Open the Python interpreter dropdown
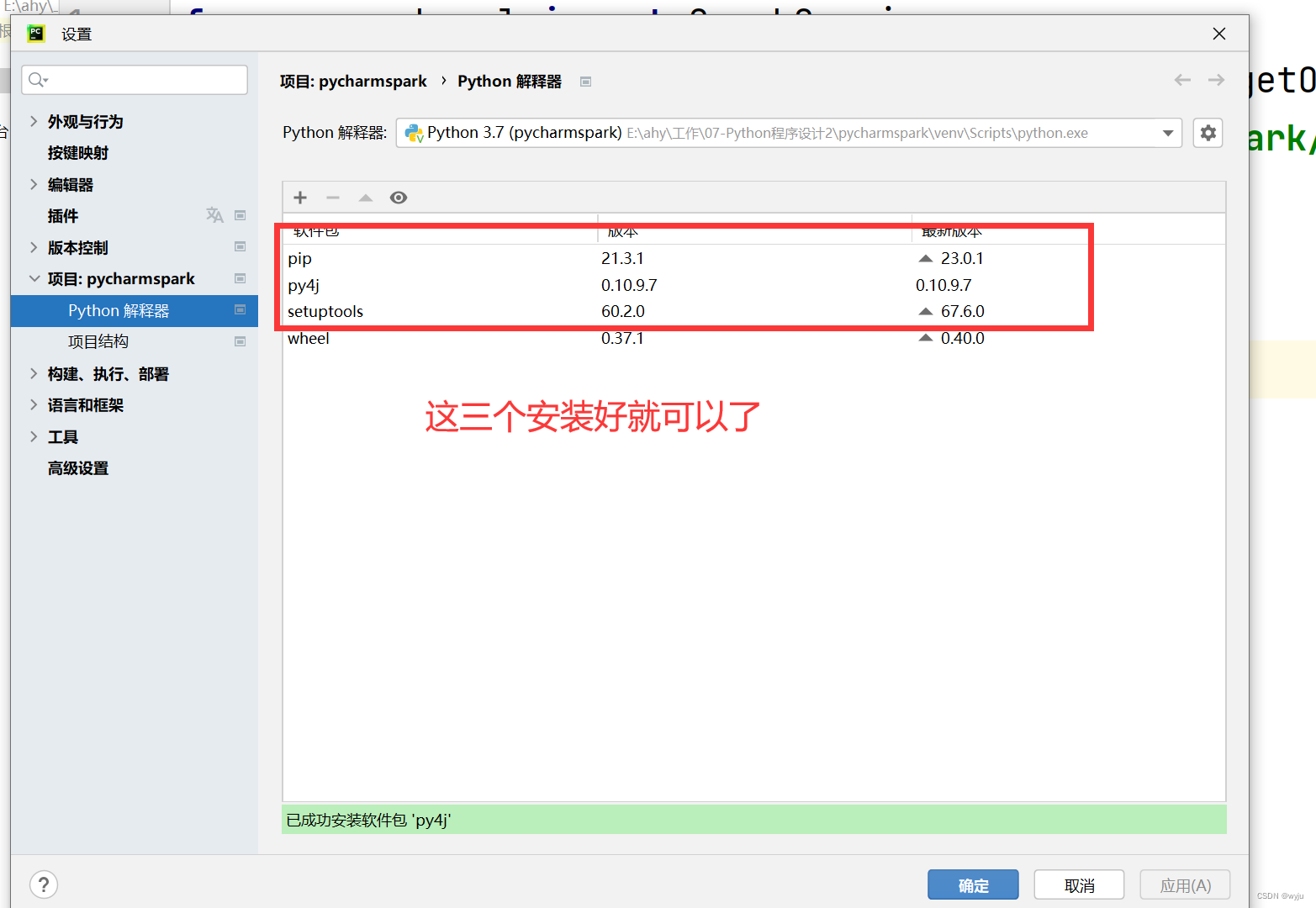 pos(789,133)
